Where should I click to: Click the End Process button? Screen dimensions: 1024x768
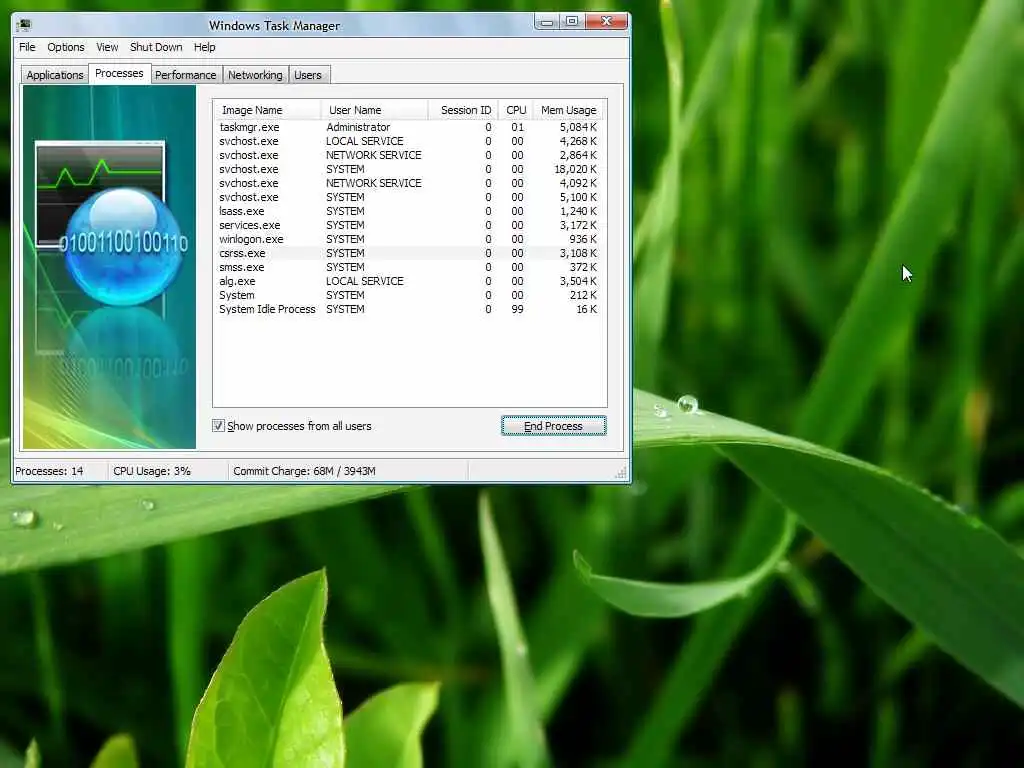[554, 426]
